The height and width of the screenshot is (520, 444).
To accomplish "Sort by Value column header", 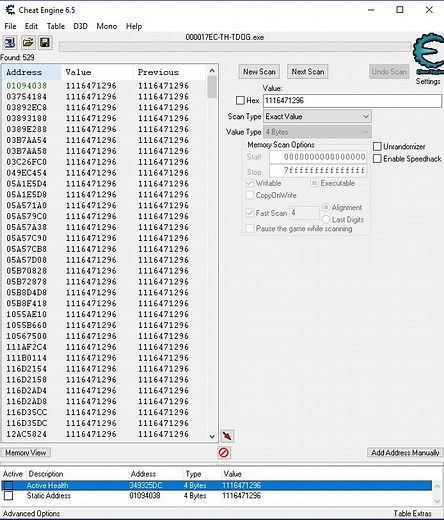I will [97, 72].
